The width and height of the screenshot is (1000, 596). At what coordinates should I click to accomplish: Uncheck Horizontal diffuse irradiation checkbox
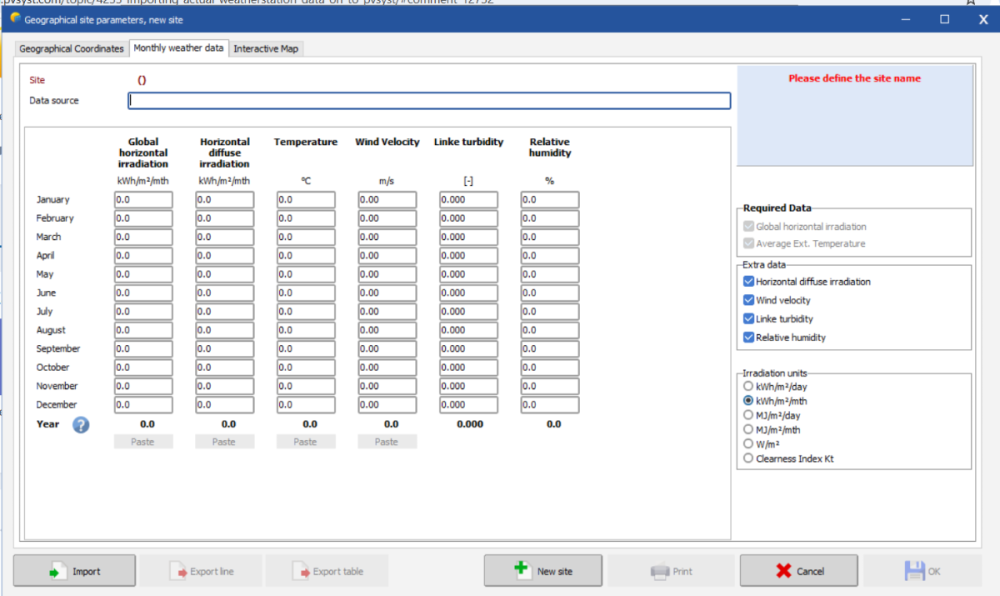749,282
